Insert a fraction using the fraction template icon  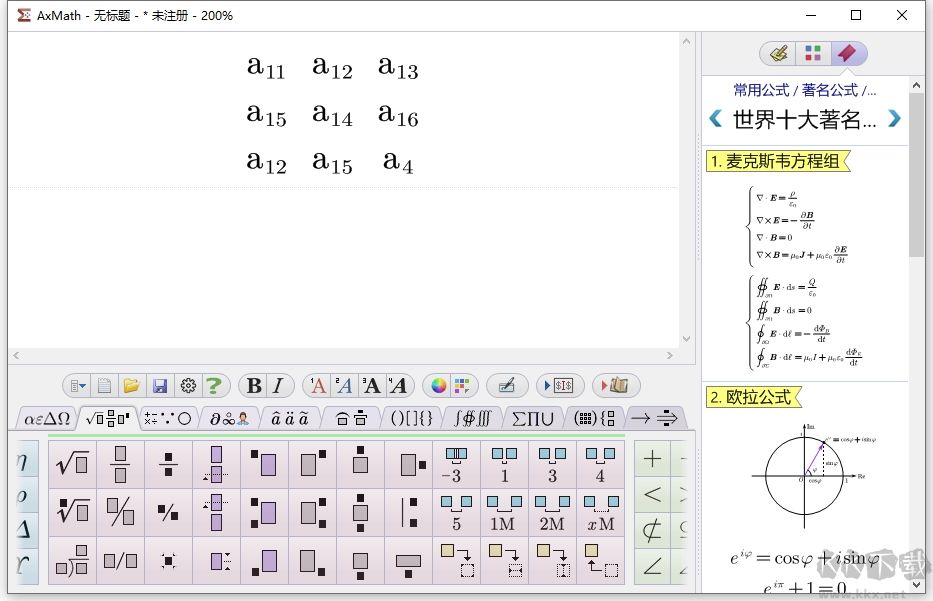point(121,462)
